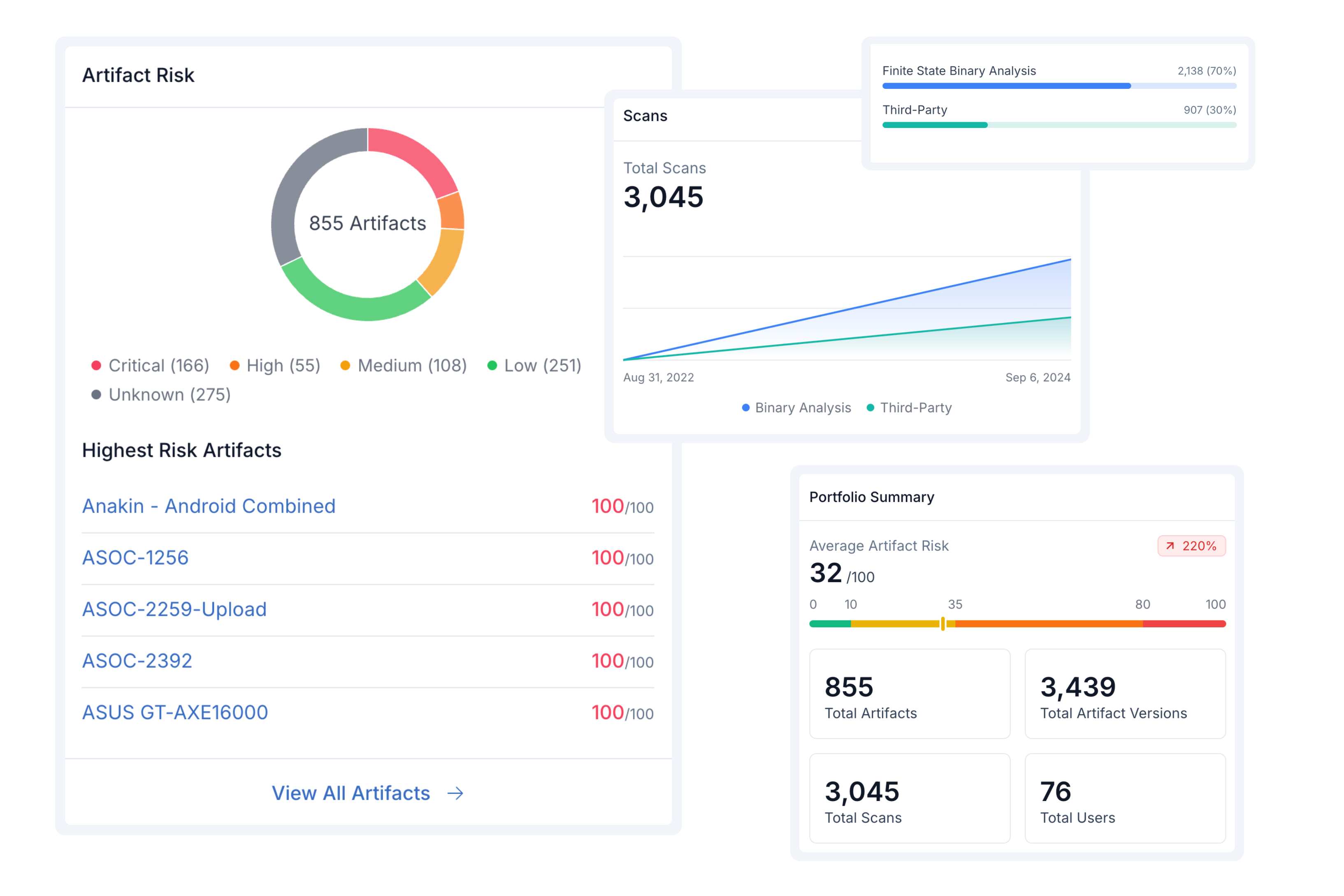Toggle the Third-Party series legend label
Image resolution: width=1344 pixels, height=896 pixels.
915,408
